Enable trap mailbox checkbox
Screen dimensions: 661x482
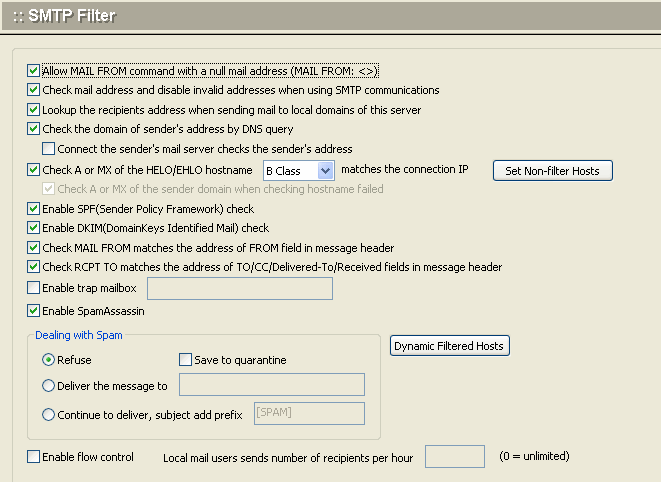pyautogui.click(x=34, y=288)
